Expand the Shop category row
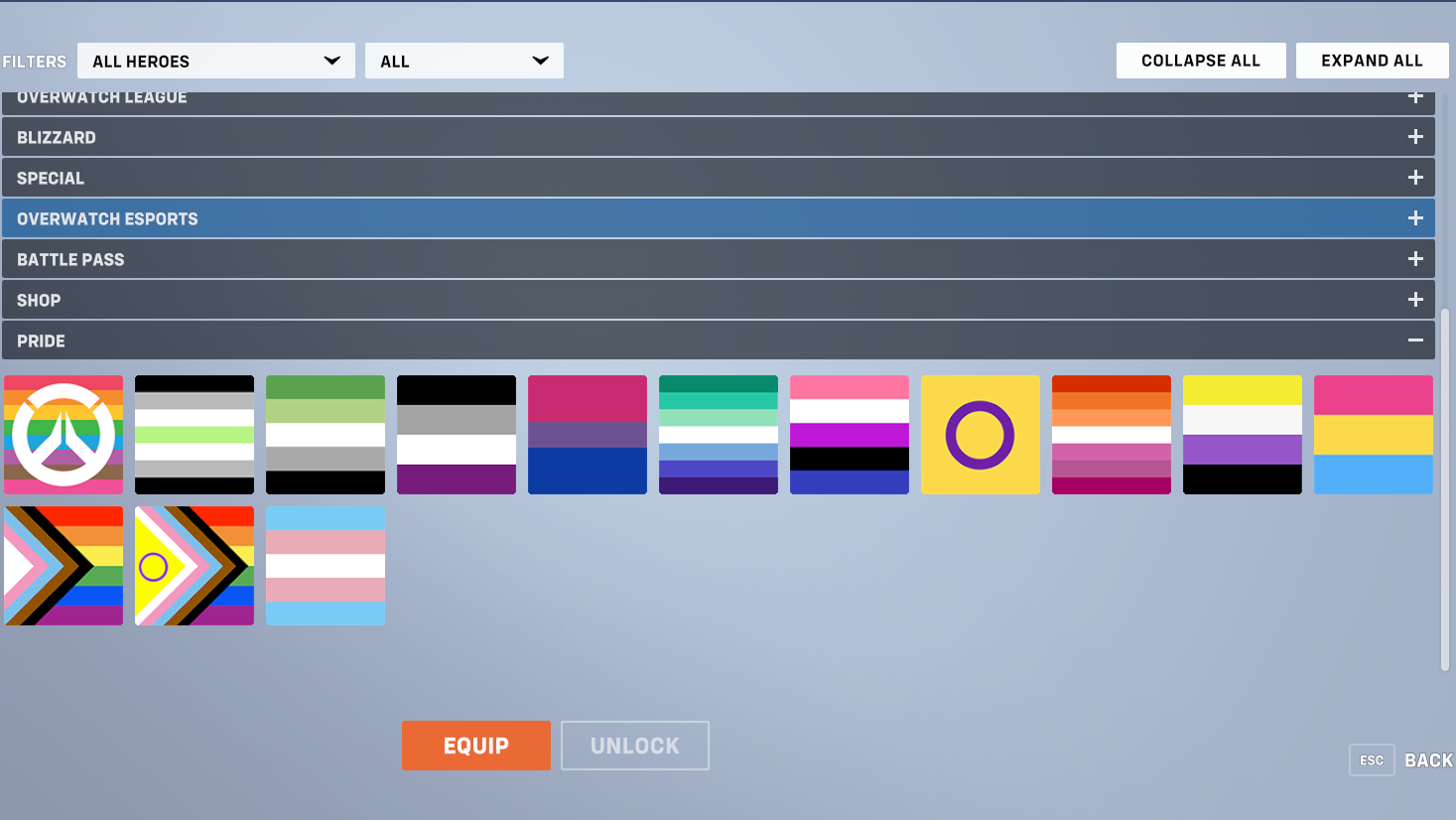Screen dimensions: 1456x820 (719, 300)
